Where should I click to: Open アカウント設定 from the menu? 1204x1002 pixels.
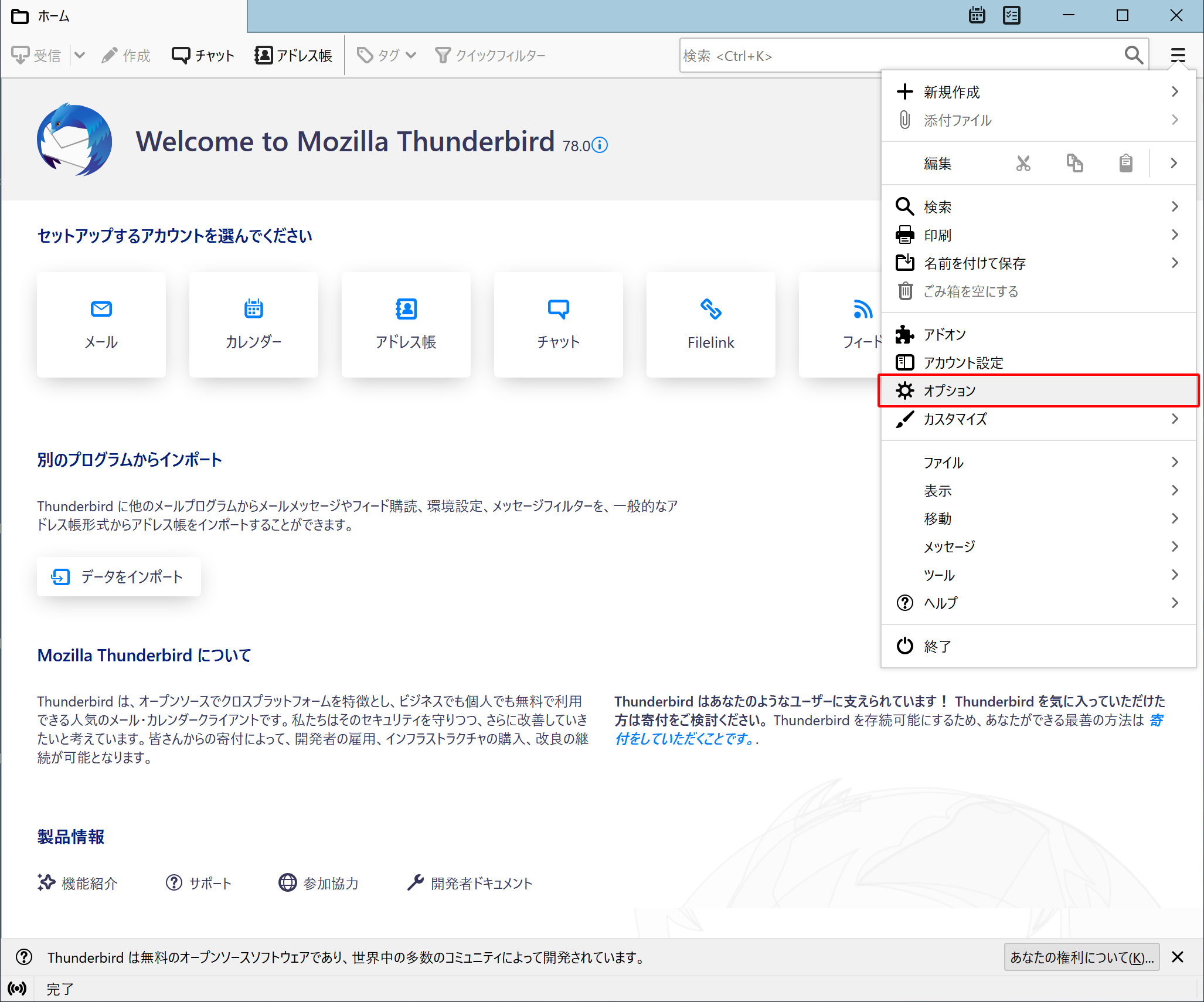[x=1038, y=363]
